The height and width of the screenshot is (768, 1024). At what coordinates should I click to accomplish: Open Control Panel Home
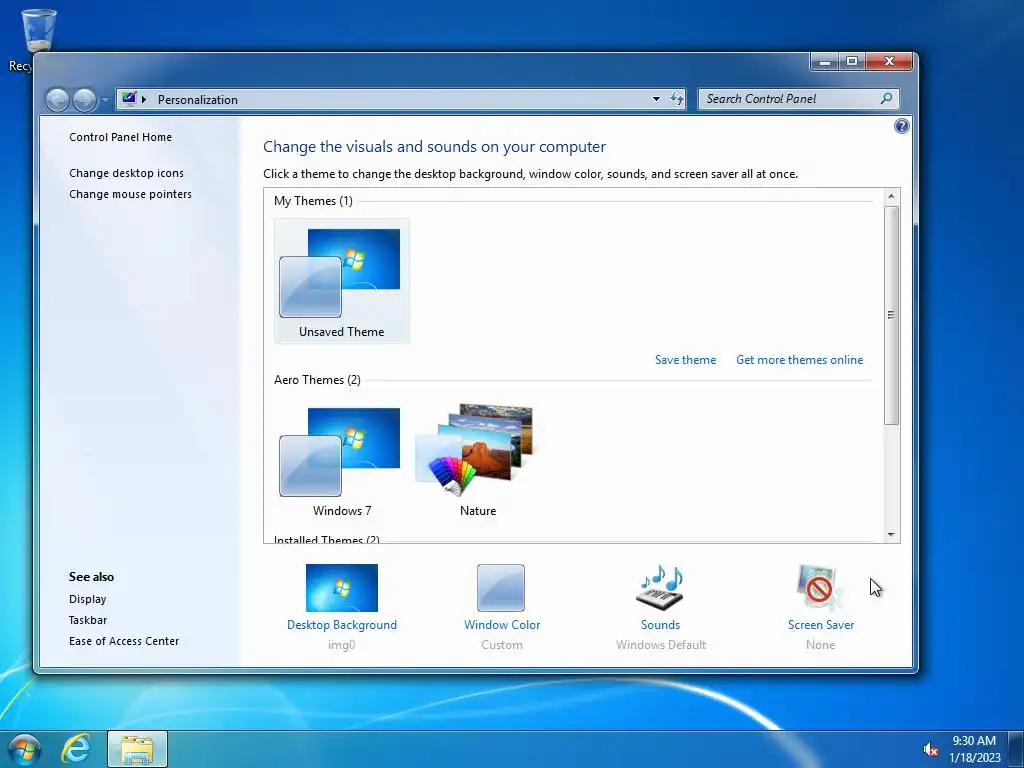[x=120, y=137]
